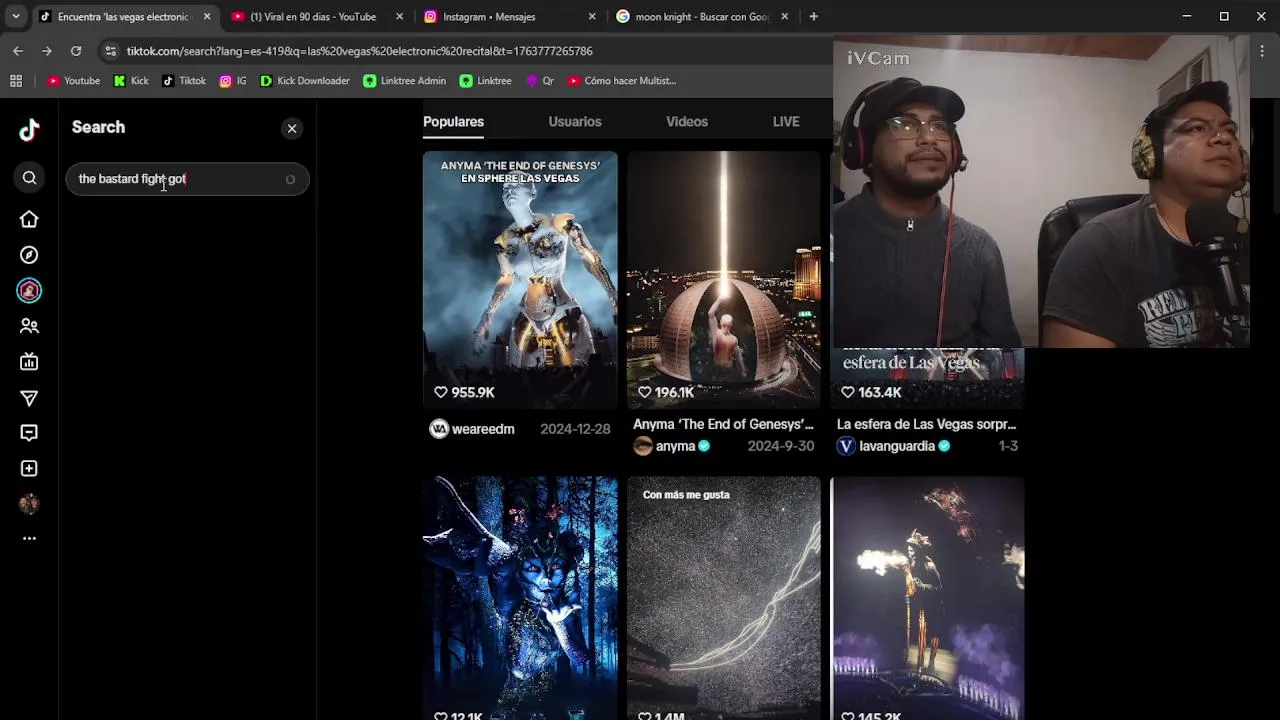This screenshot has width=1280, height=720.
Task: Click the weareedm avatar icon
Action: tap(438, 429)
